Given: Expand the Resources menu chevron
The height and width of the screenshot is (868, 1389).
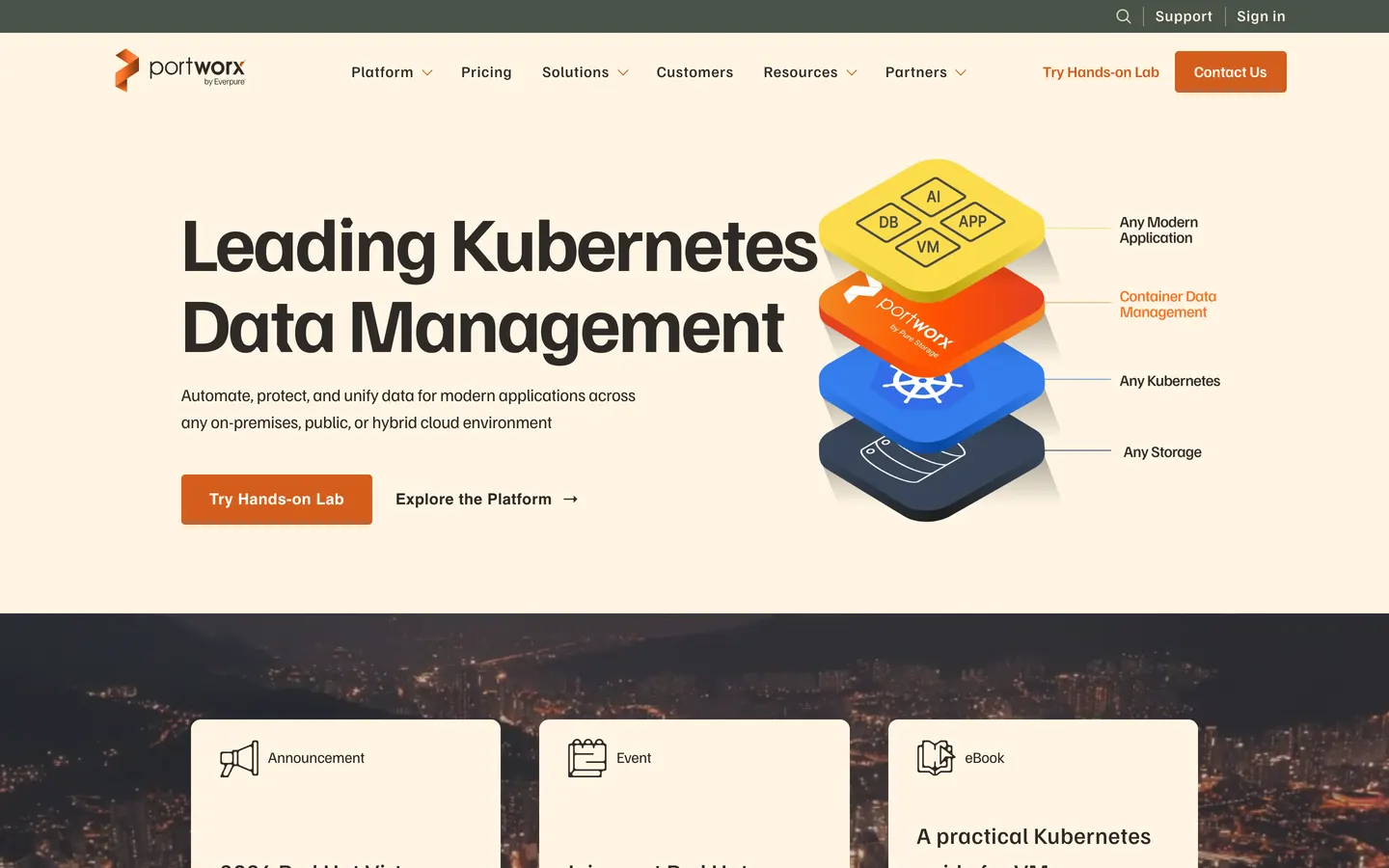Looking at the screenshot, I should coord(852,72).
